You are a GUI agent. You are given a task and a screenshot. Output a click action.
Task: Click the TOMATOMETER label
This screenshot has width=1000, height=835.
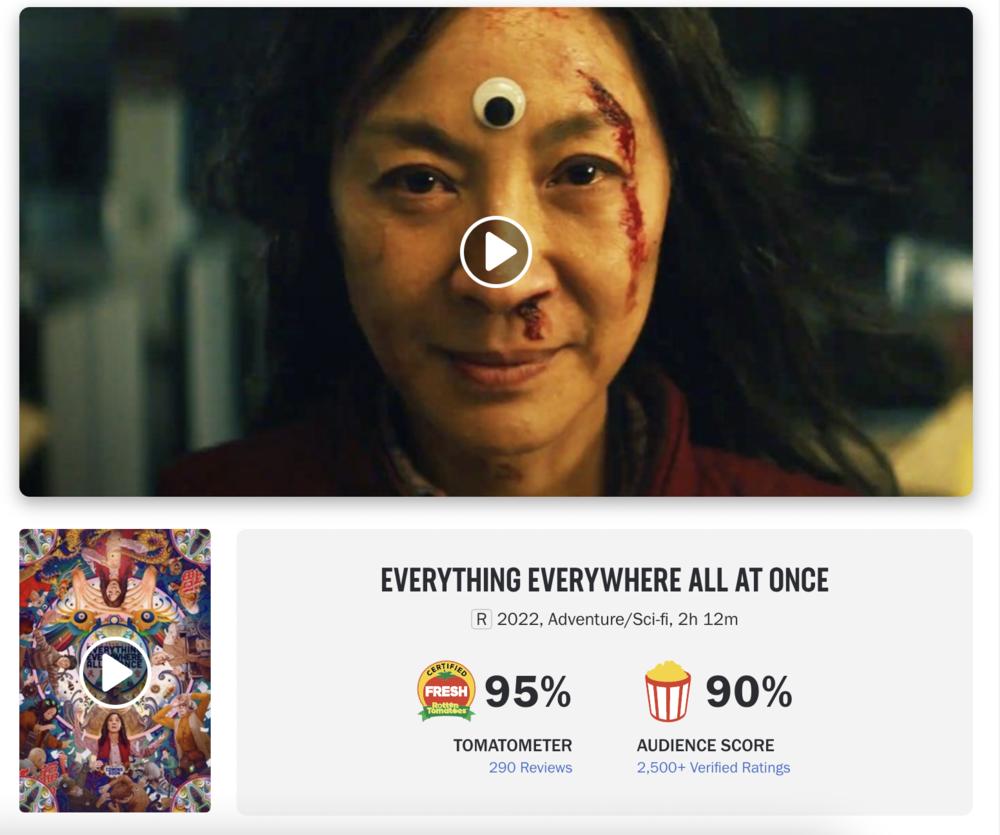coord(513,745)
